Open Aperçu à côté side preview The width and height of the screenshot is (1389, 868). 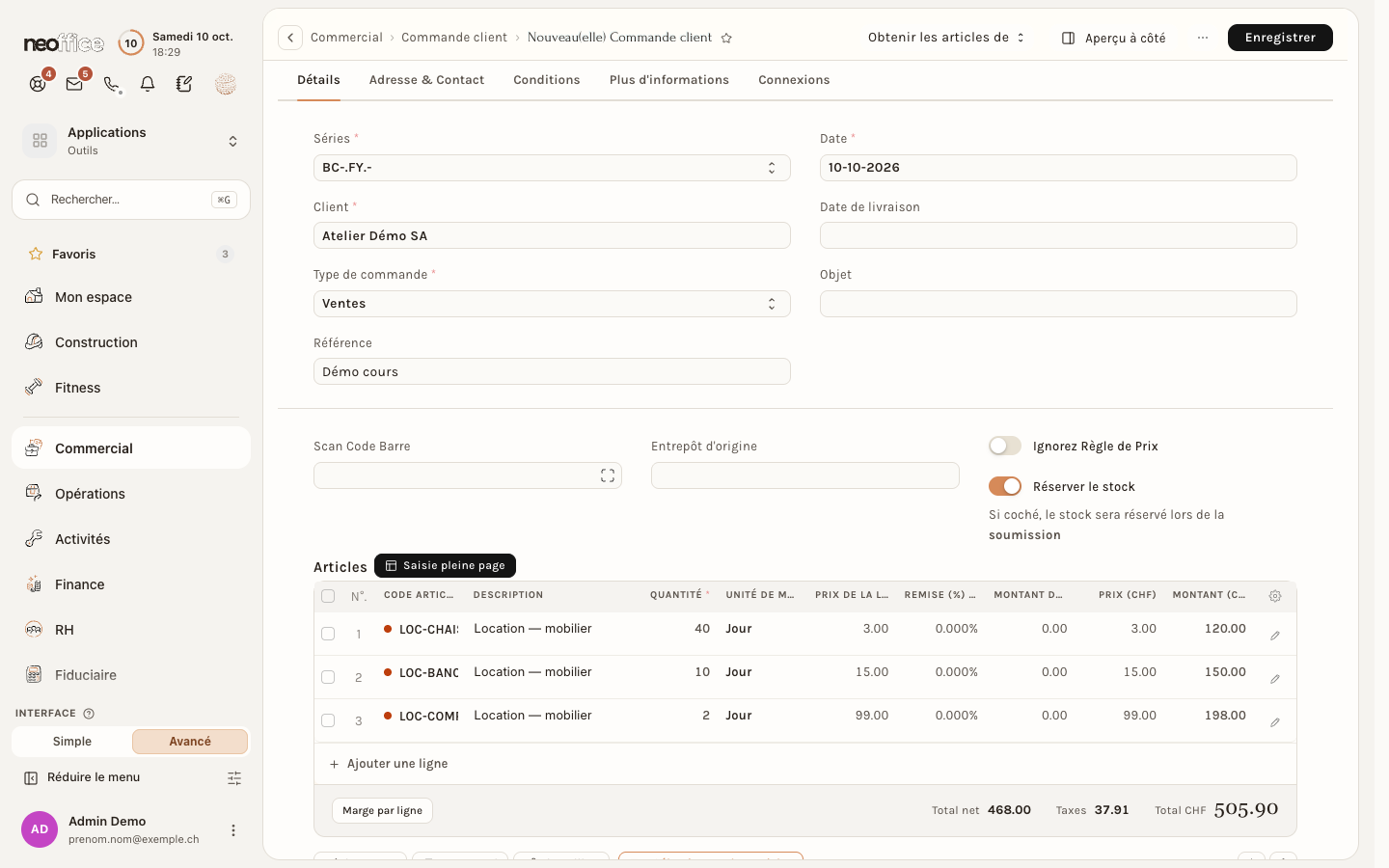1114,38
